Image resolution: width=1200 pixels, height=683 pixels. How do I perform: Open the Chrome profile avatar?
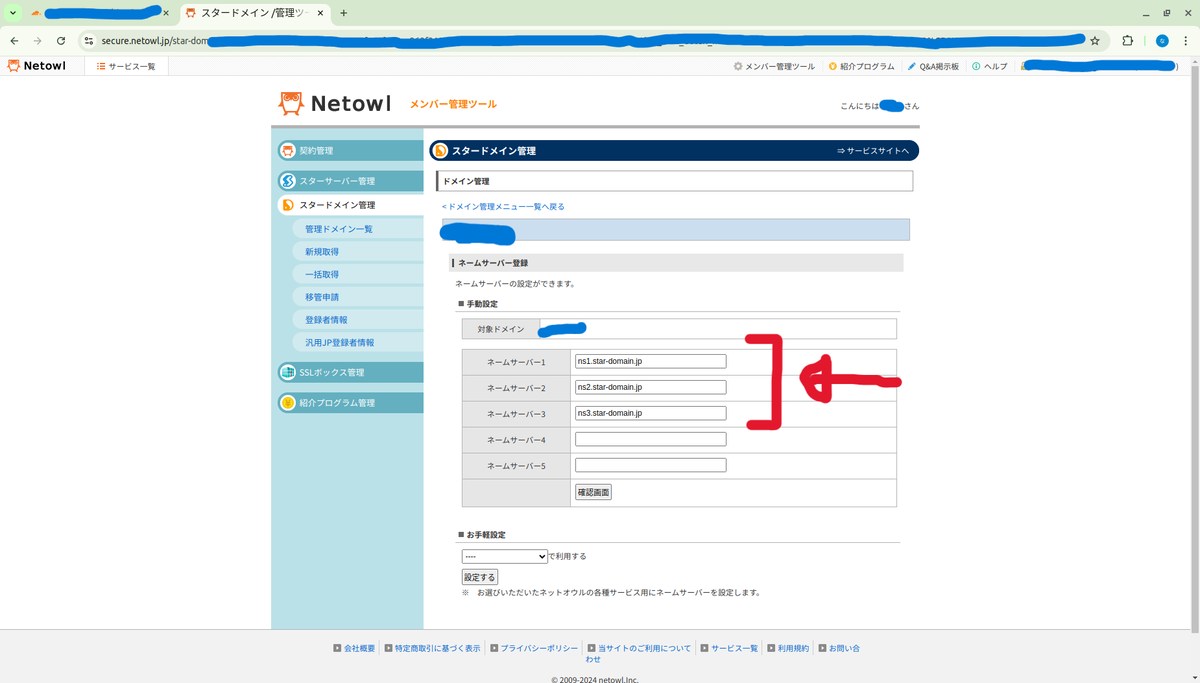point(1162,41)
